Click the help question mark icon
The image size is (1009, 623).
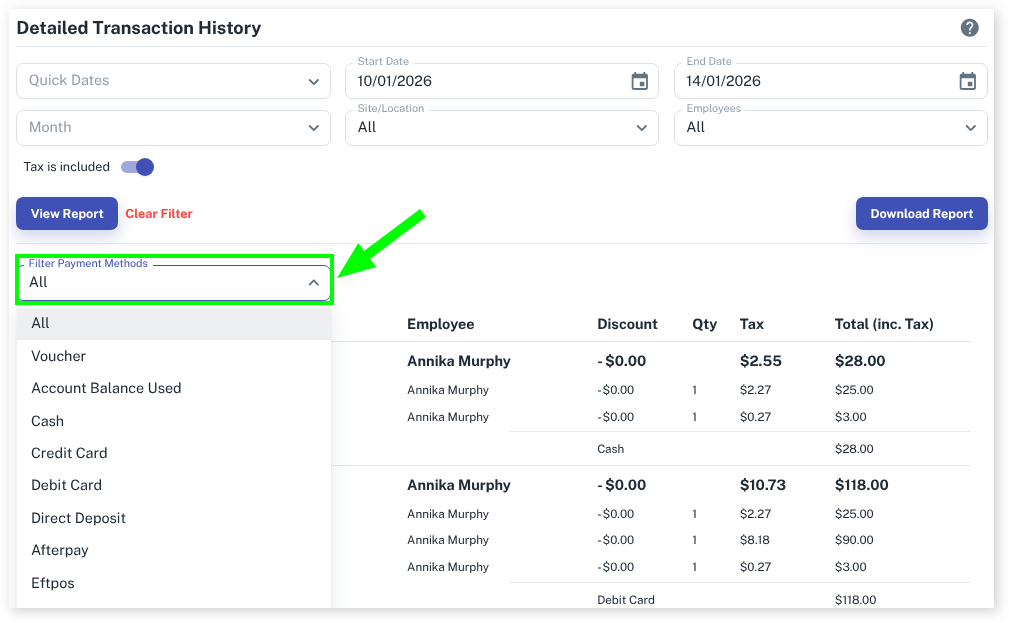click(969, 28)
